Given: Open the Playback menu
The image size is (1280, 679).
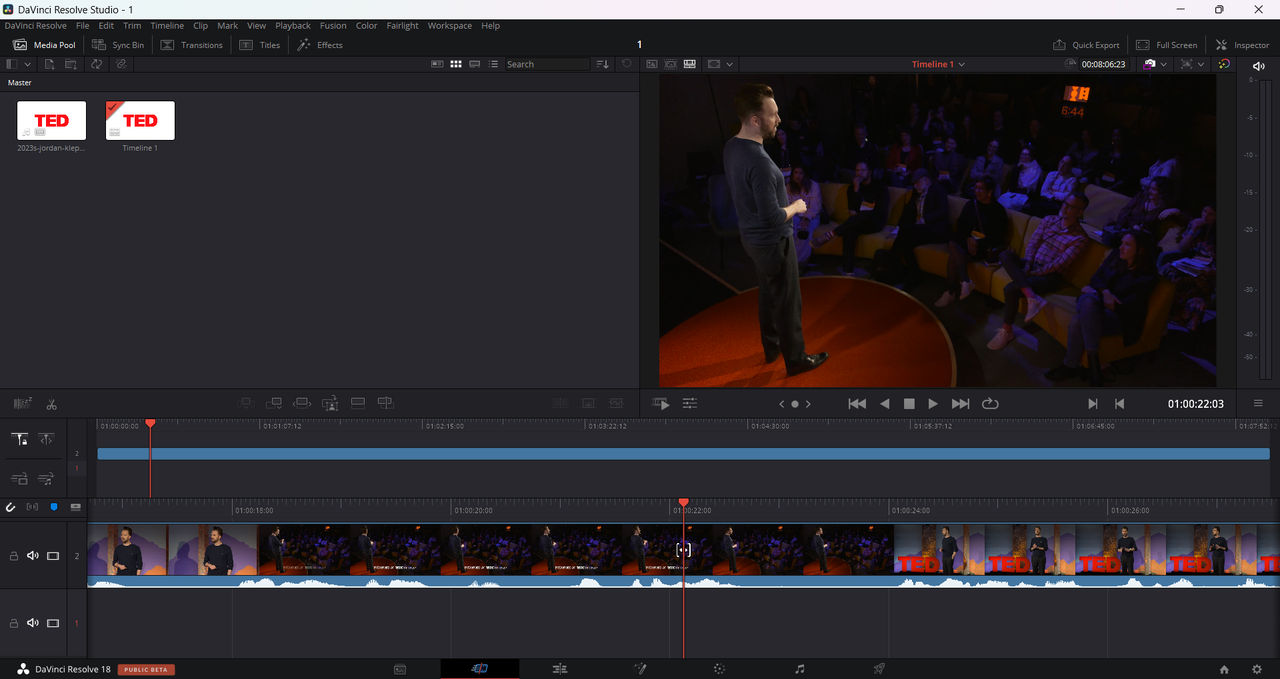Looking at the screenshot, I should coord(293,26).
